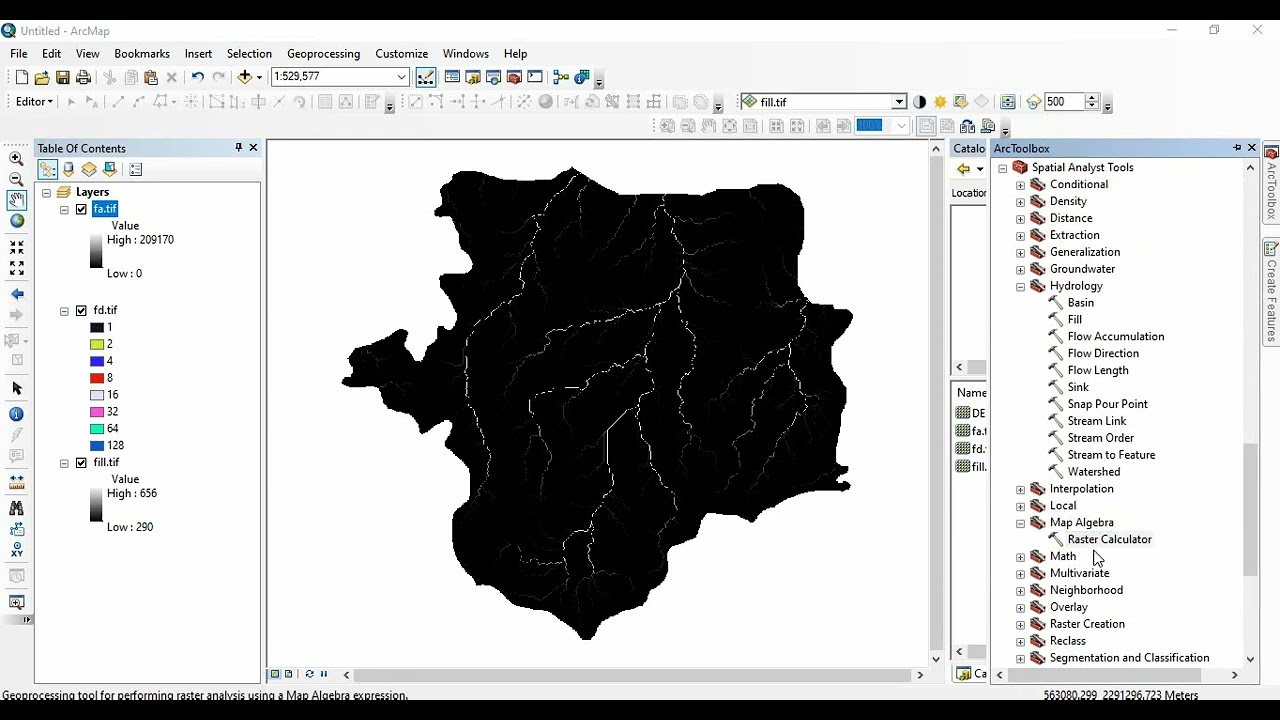Open the Measure tool
Image resolution: width=1280 pixels, height=720 pixels.
tap(16, 482)
